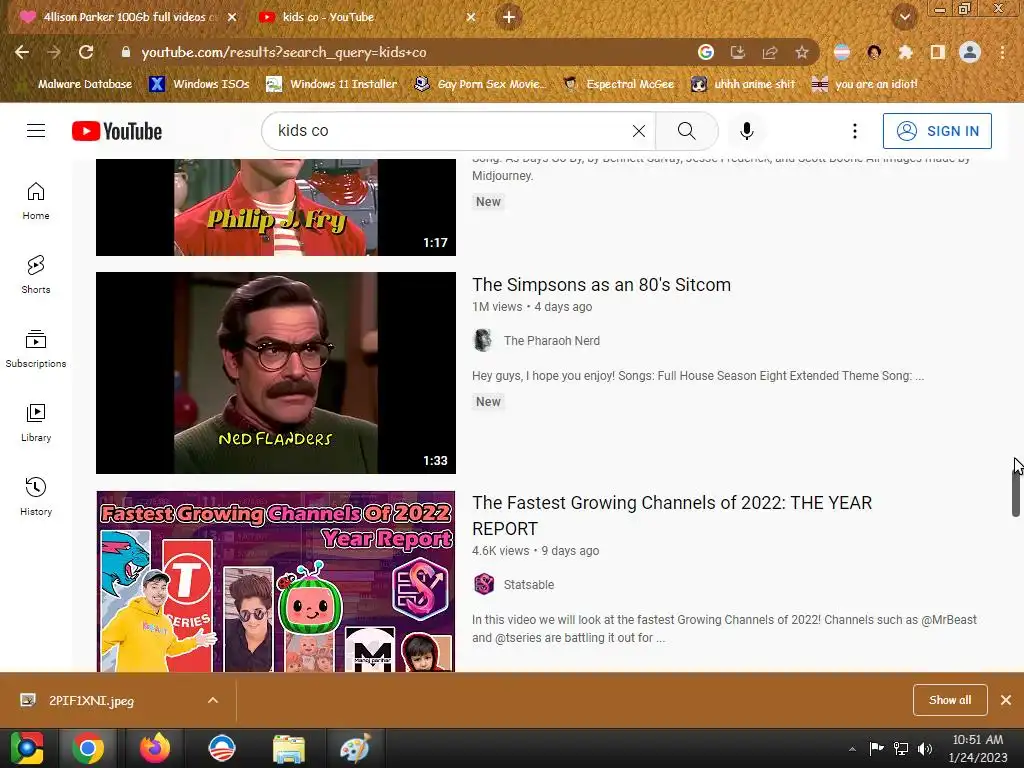This screenshot has width=1024, height=768.
Task: Open the Statsable channel avatar
Action: click(483, 584)
